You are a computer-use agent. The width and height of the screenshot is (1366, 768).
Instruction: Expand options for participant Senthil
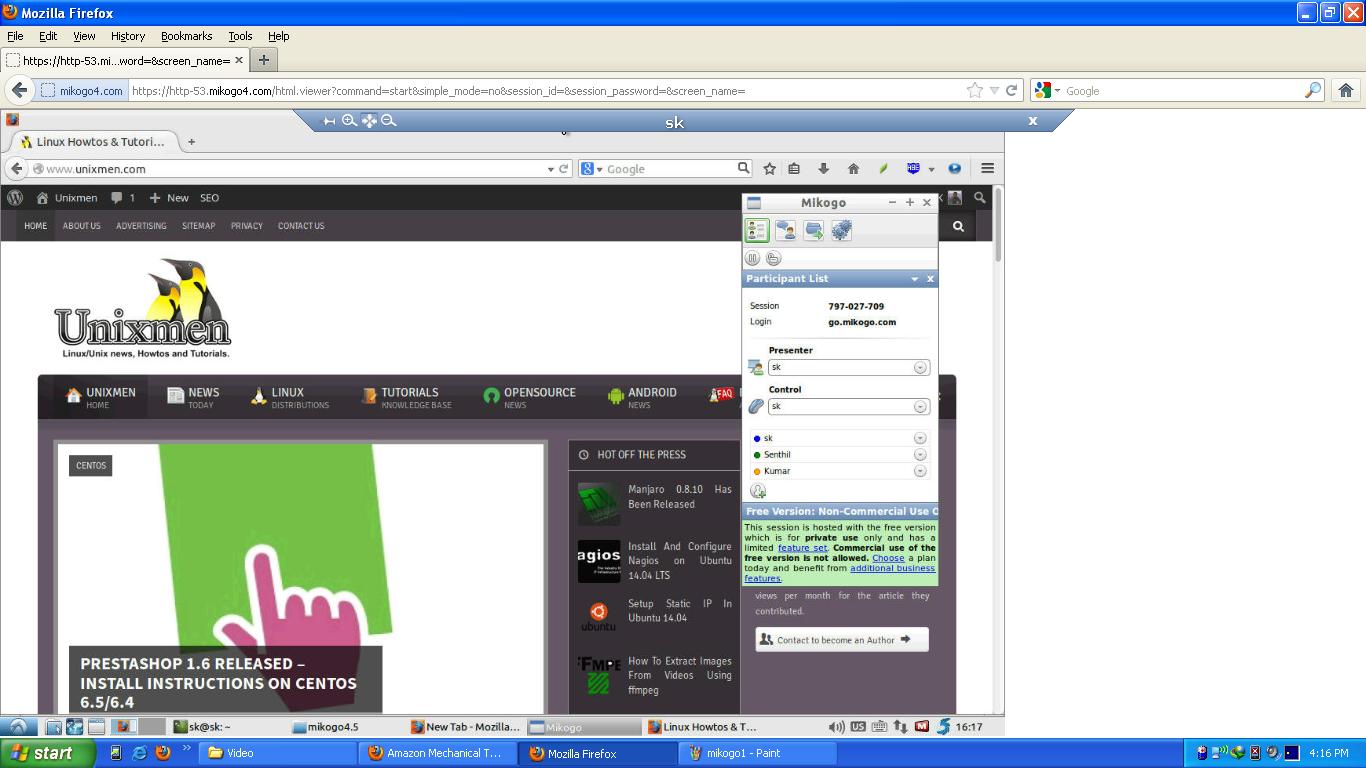click(x=920, y=454)
